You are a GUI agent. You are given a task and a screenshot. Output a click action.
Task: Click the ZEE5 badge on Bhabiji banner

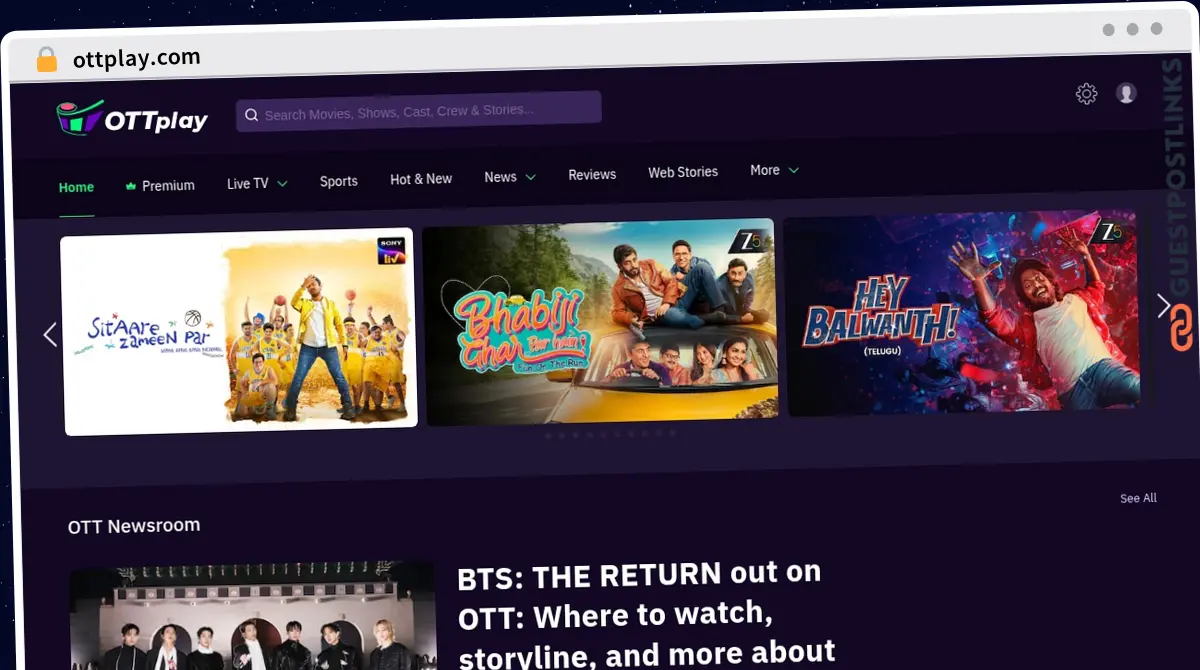click(747, 239)
